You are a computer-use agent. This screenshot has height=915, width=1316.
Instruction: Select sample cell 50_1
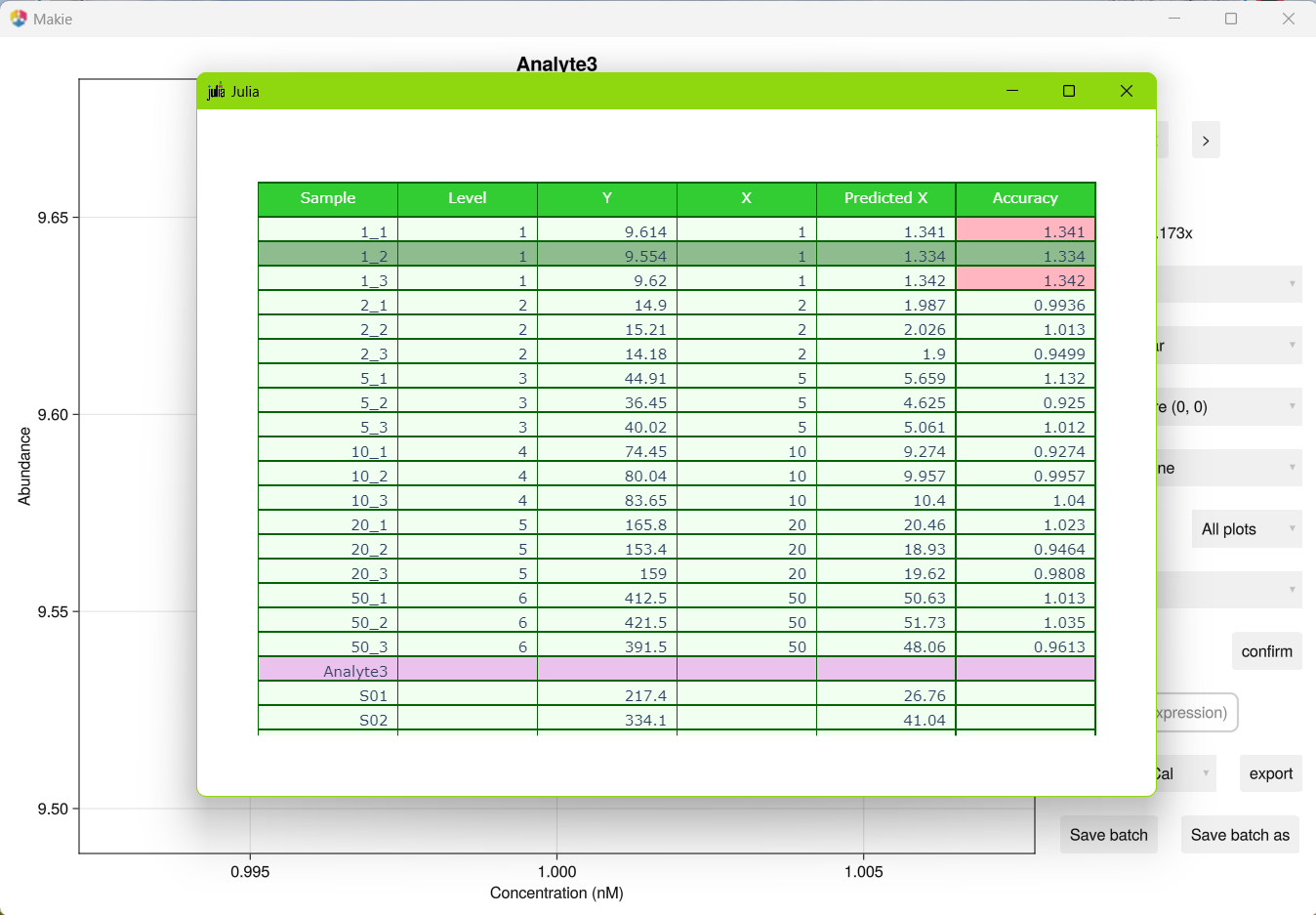328,598
